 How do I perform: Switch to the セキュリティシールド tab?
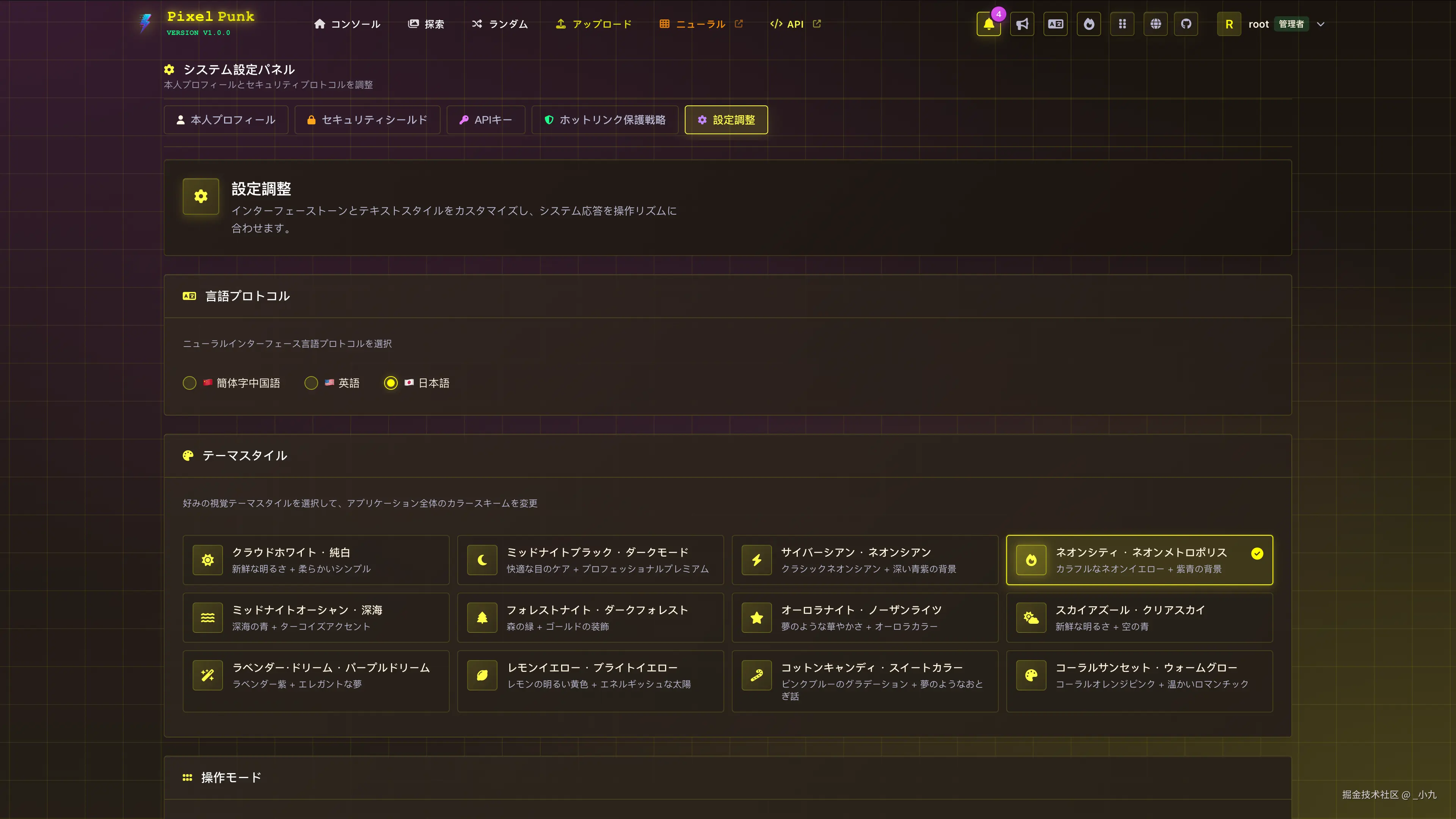(x=367, y=120)
